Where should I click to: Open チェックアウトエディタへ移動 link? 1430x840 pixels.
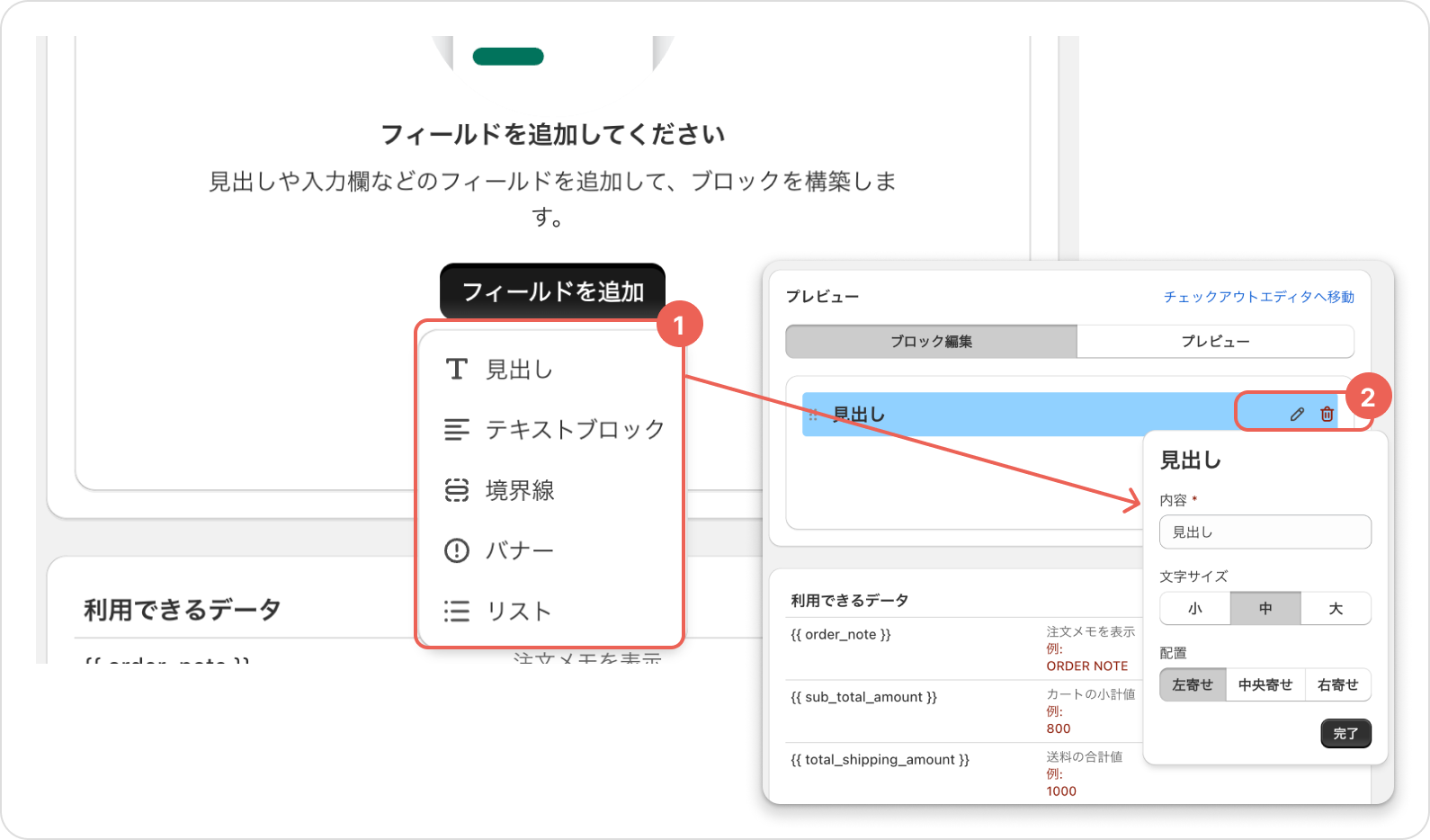[x=1258, y=297]
